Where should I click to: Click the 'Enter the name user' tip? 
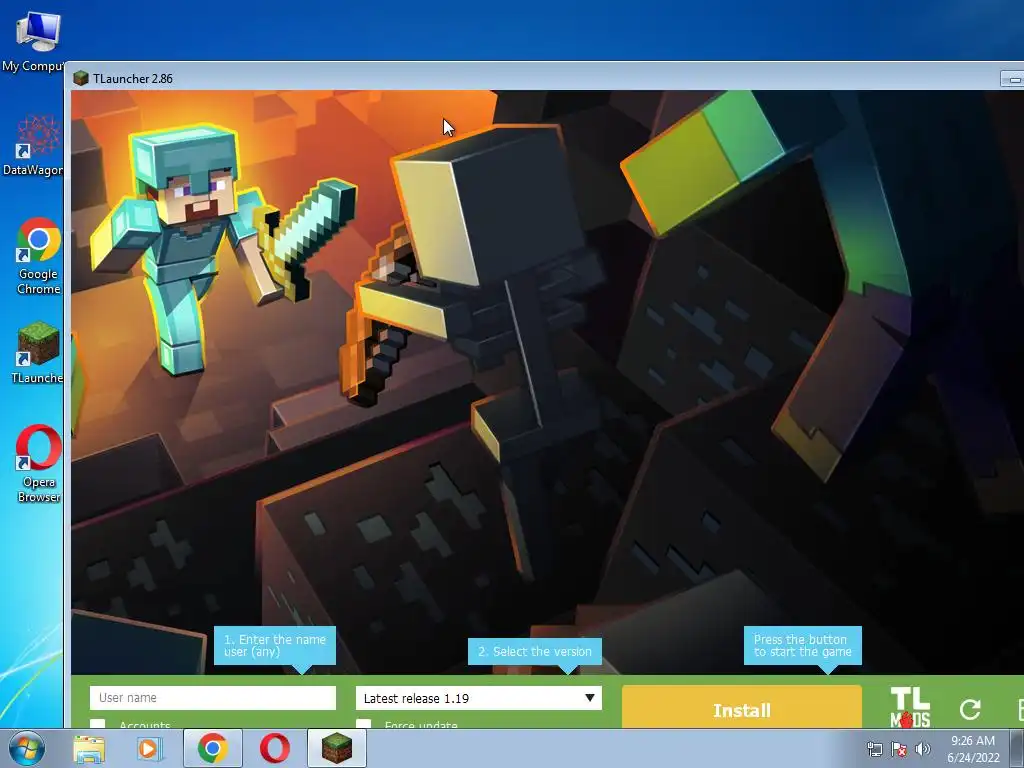click(275, 645)
